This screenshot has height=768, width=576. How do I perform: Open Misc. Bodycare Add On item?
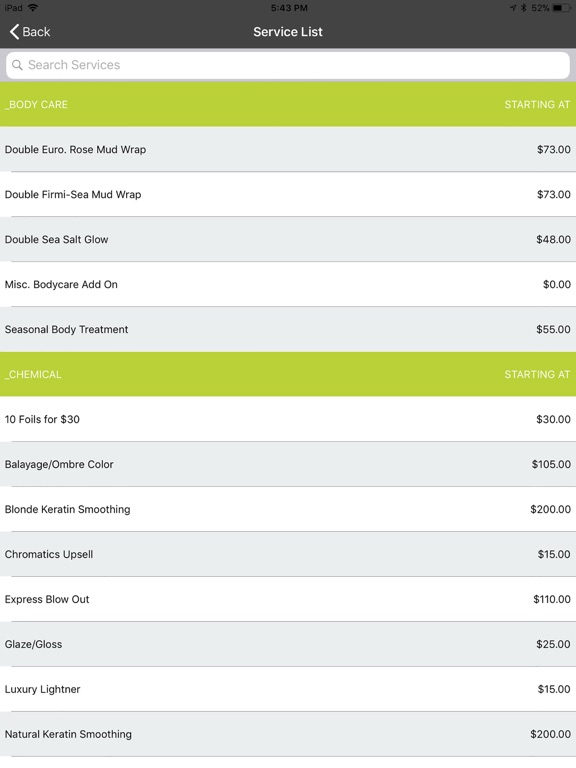(x=288, y=285)
